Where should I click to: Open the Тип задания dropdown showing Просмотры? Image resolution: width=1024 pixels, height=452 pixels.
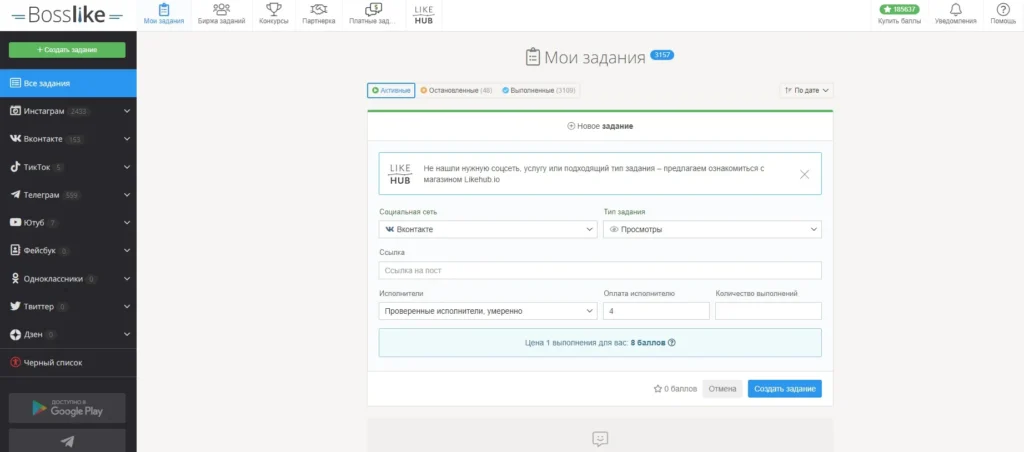[712, 229]
